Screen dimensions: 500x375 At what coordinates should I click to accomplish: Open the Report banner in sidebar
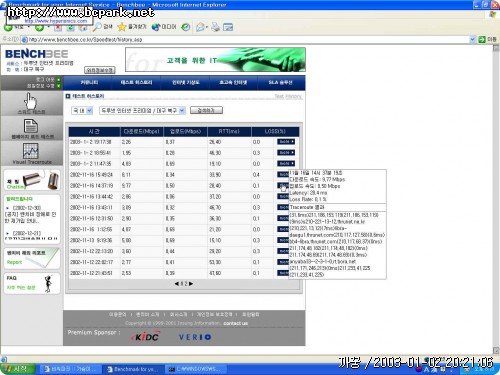tap(32, 258)
